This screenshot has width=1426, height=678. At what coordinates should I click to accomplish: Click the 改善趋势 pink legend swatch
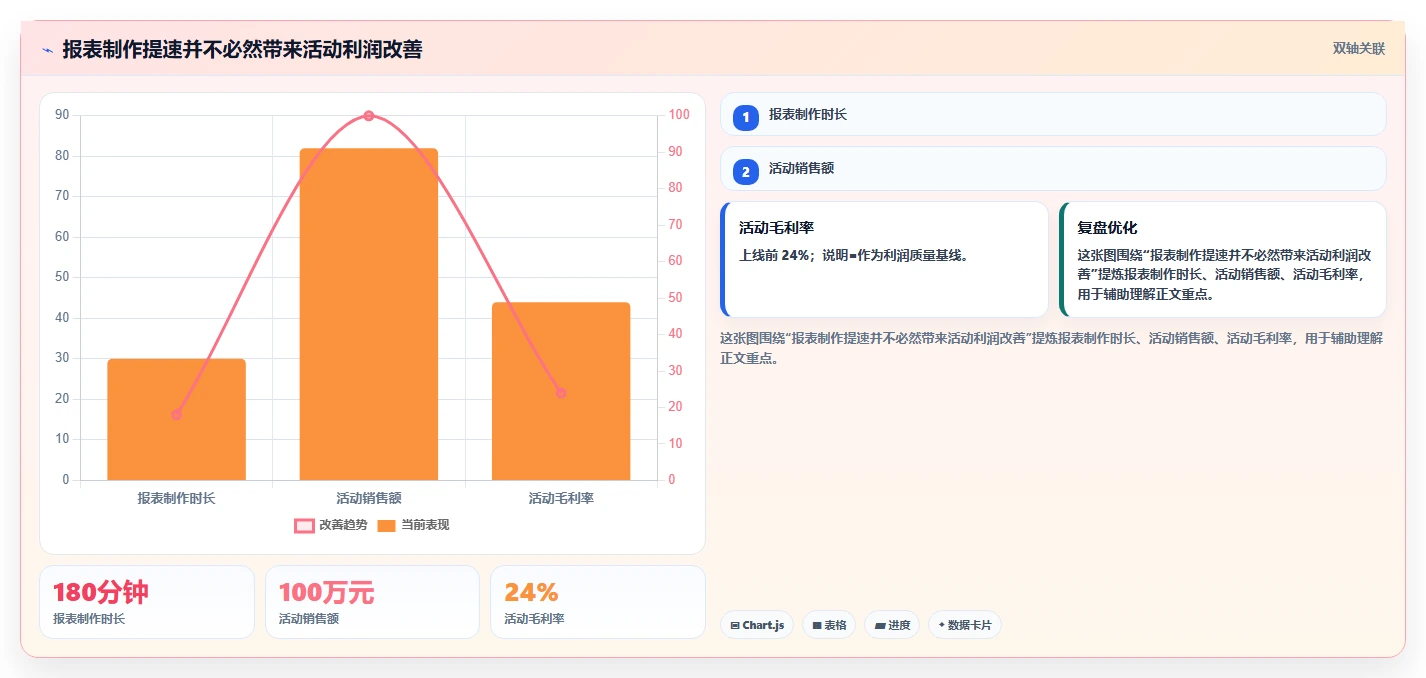click(x=304, y=526)
